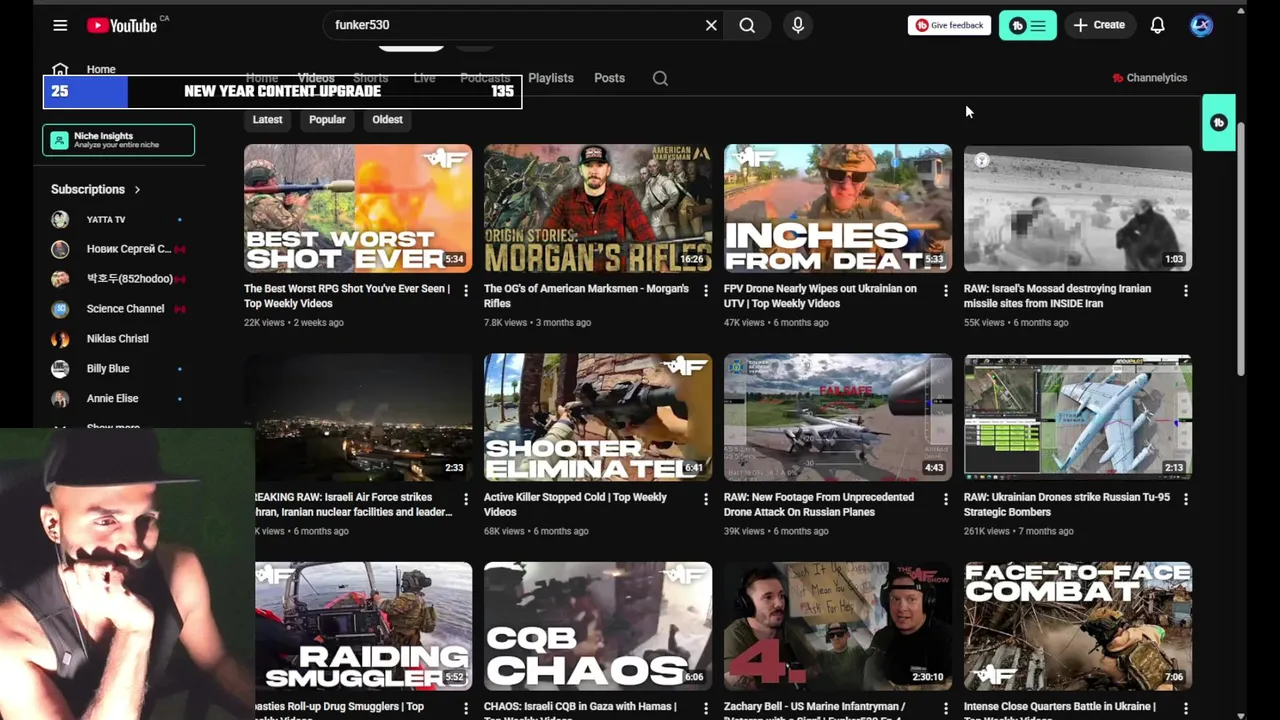Open Niklas Christl subscription
Viewport: 1280px width, 720px height.
[118, 339]
